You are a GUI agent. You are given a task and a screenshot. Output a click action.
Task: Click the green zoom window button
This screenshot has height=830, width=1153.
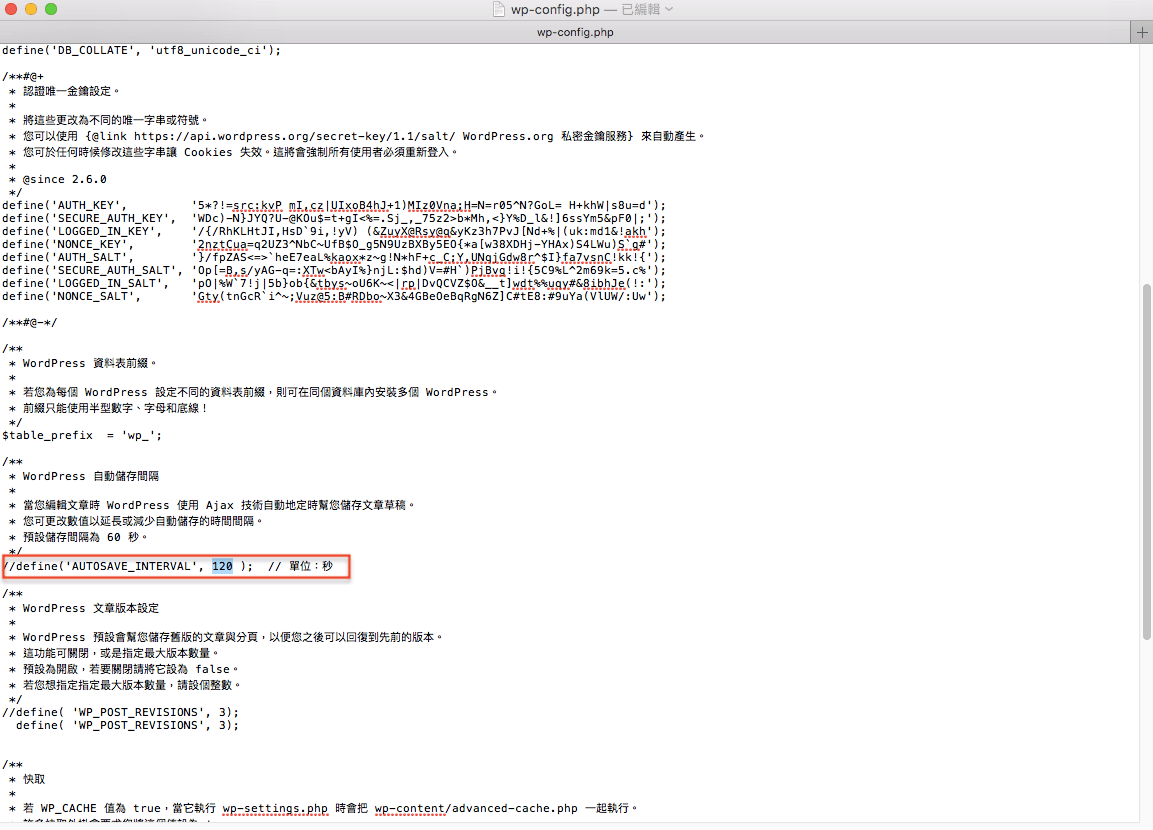click(51, 9)
